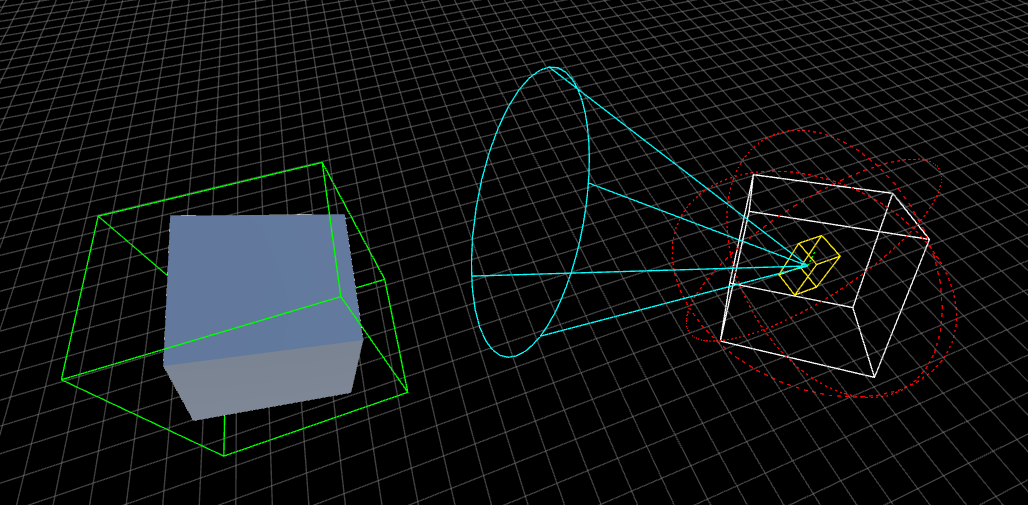This screenshot has width=1028, height=505.
Task: Select the leftmost corner of the green wireframe
Action: [x=62, y=379]
